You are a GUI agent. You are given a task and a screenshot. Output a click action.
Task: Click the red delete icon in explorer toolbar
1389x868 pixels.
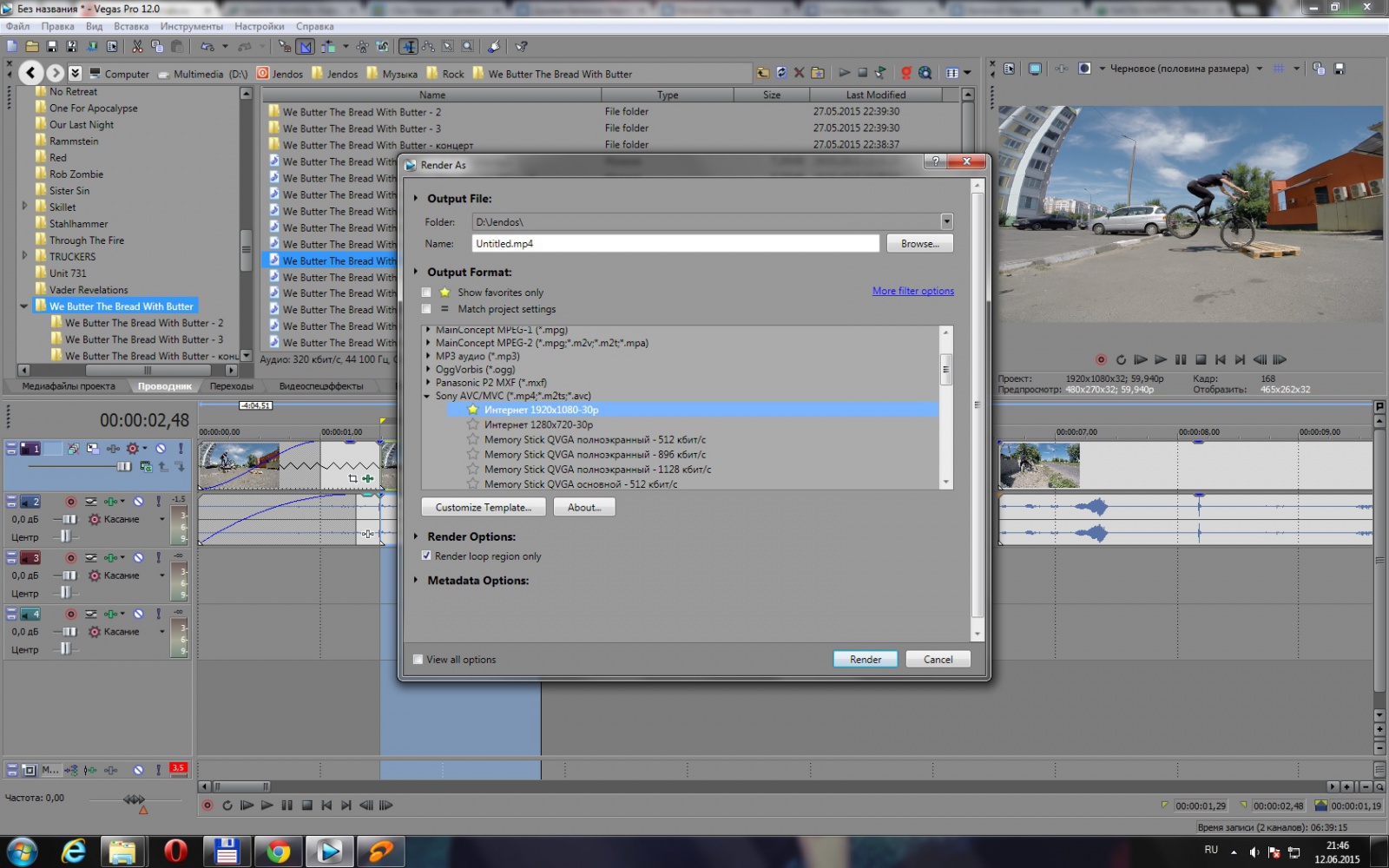799,73
